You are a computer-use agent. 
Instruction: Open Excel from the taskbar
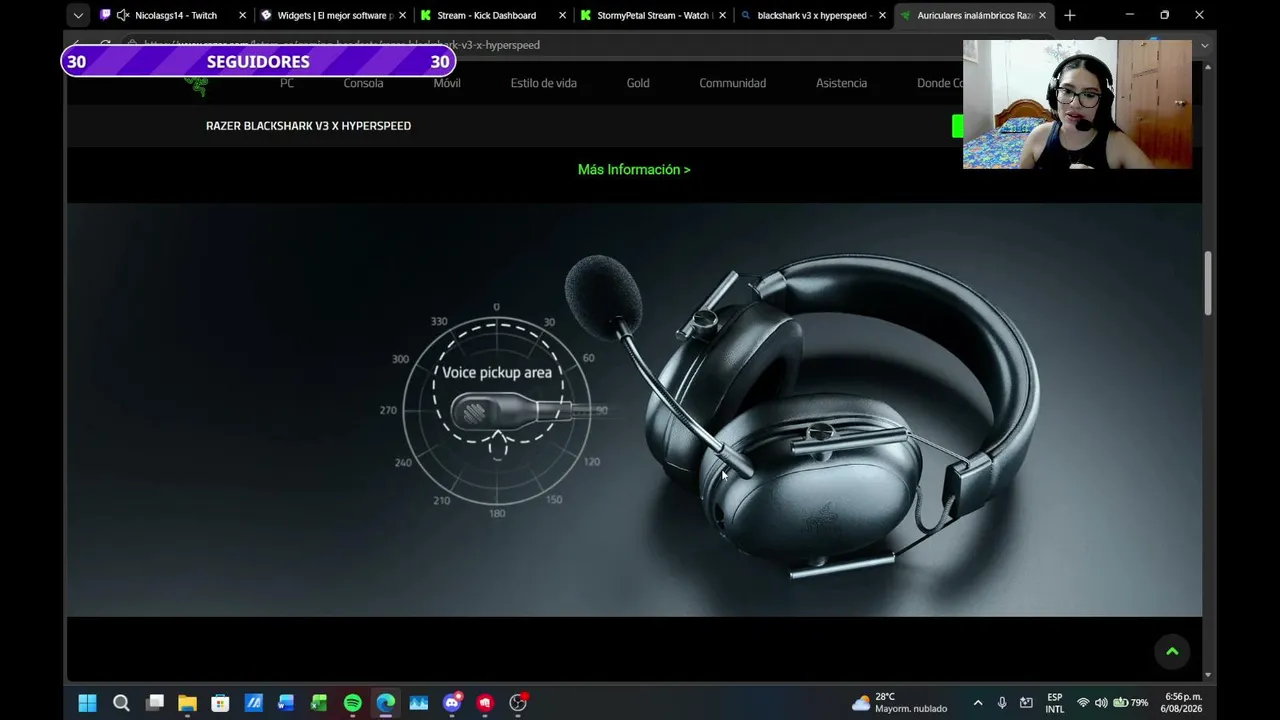click(319, 703)
